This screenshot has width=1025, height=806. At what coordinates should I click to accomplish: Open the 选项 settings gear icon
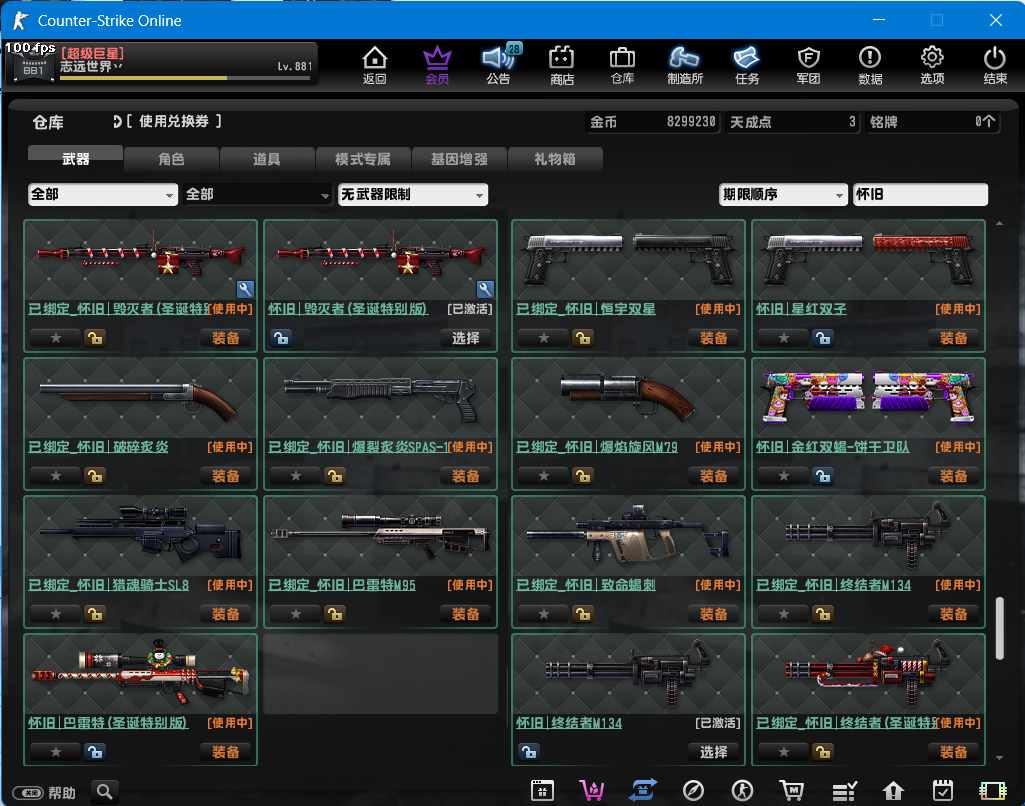pyautogui.click(x=932, y=65)
